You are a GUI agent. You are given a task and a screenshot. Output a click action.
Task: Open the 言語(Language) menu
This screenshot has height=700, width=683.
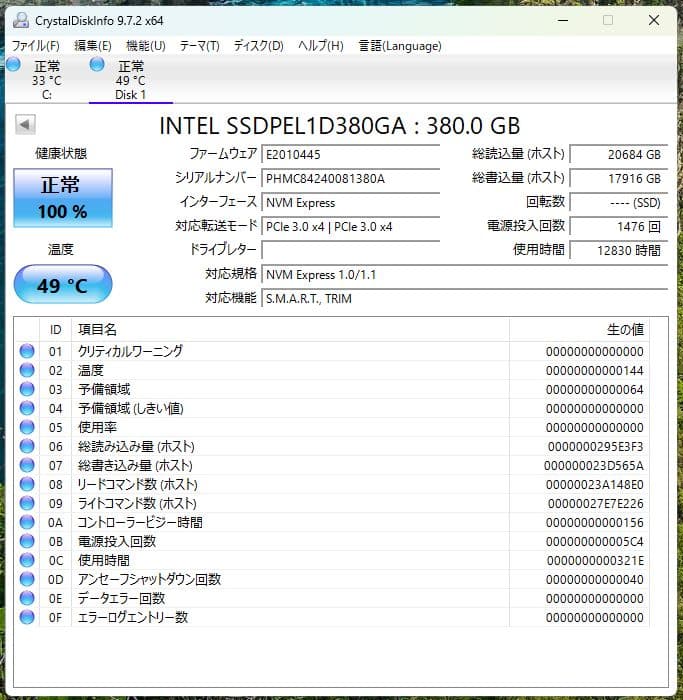[400, 46]
